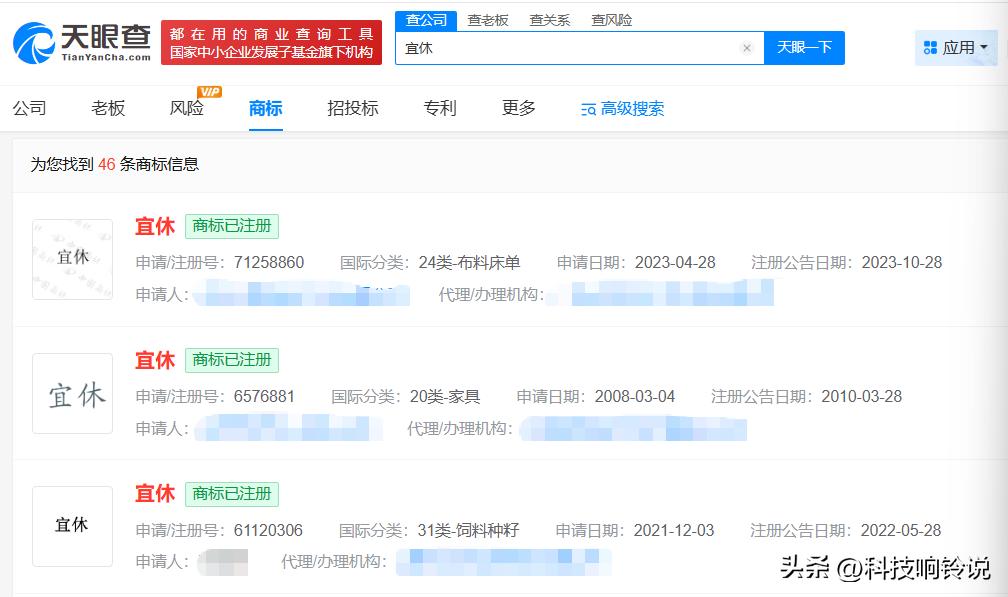
Task: Click thumbnail of trademark 71258860
Action: (x=73, y=259)
